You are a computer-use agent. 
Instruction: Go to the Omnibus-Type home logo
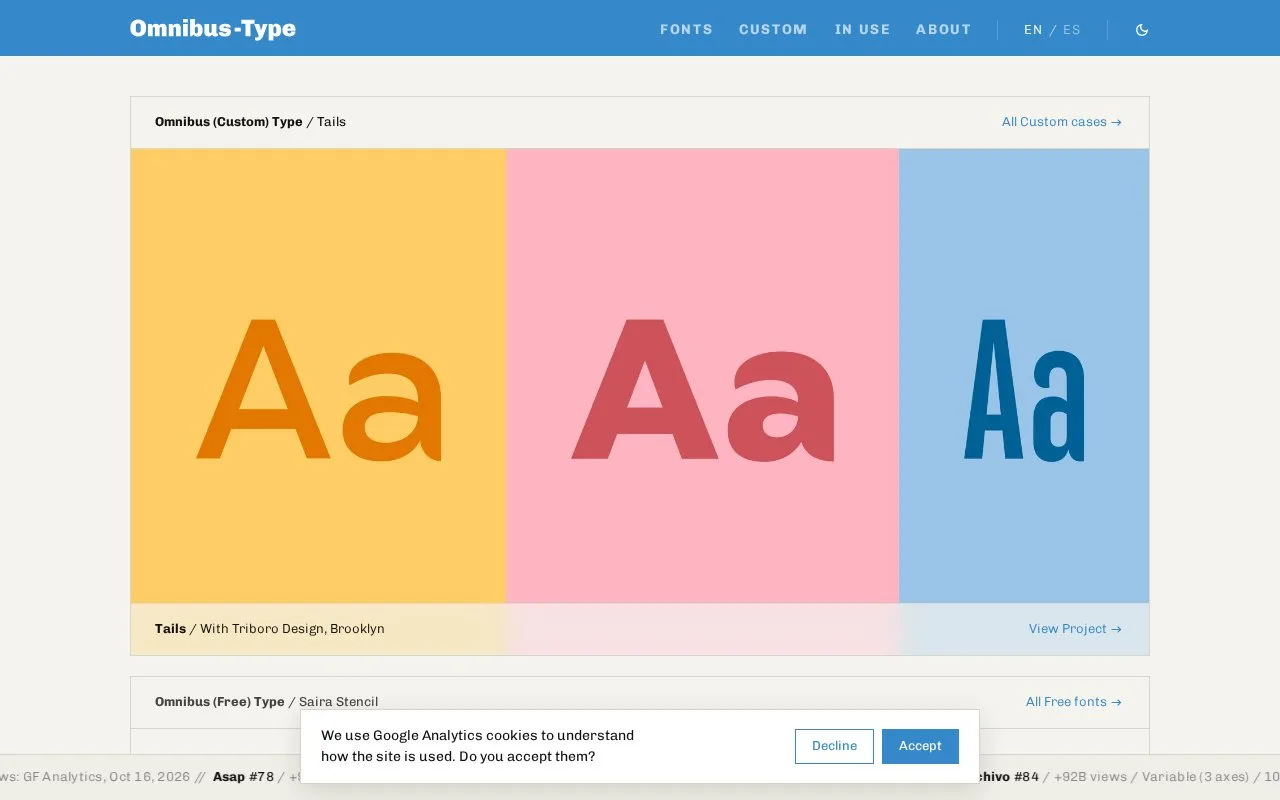pos(213,29)
